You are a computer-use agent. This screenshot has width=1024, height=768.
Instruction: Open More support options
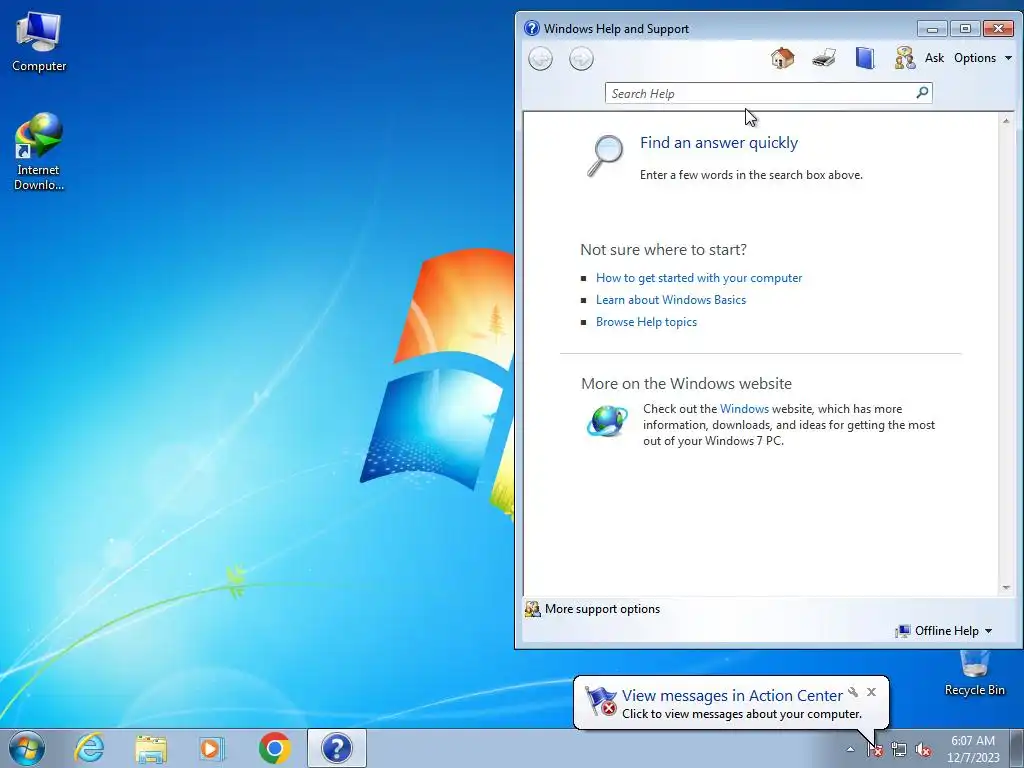click(x=592, y=609)
